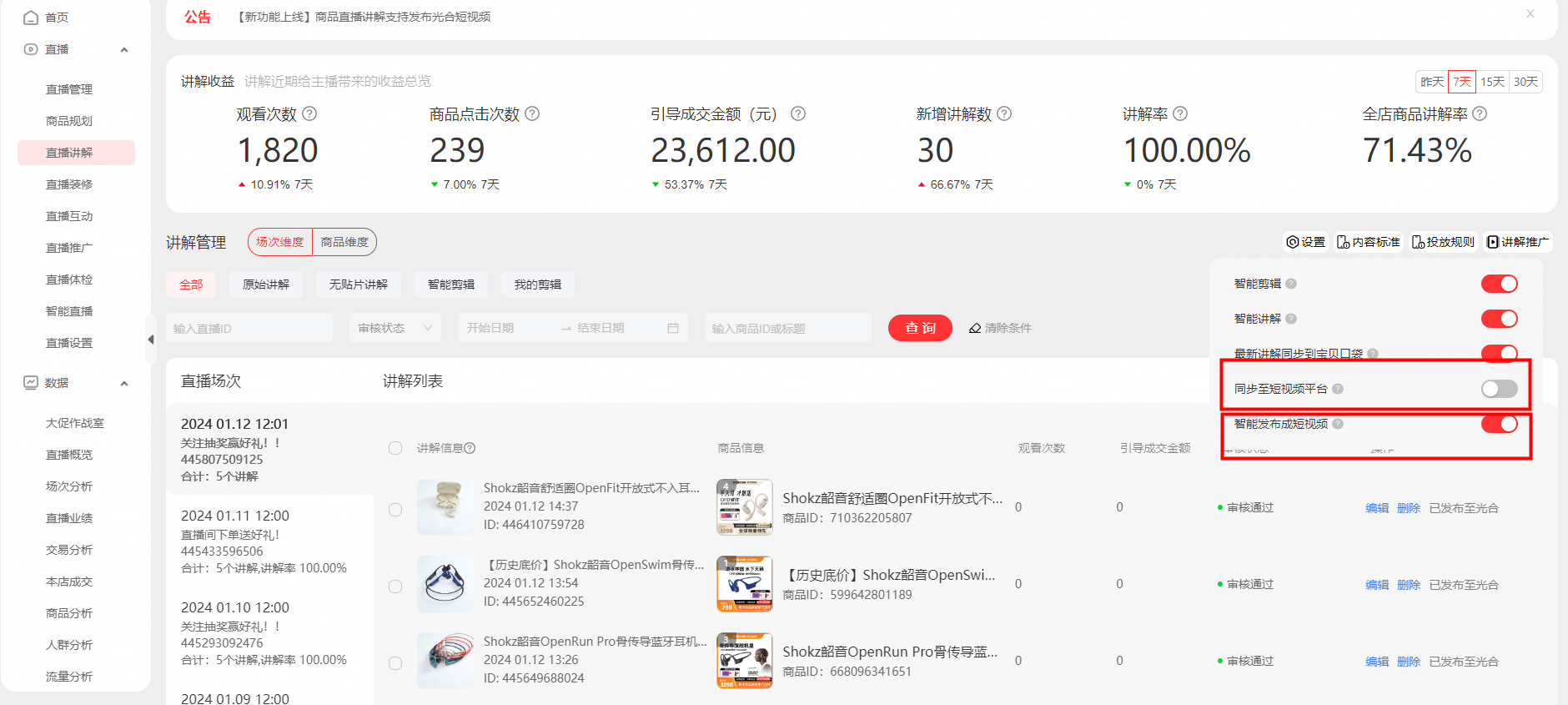Switch to 场次维度 view
The image size is (1568, 705).
(279, 242)
